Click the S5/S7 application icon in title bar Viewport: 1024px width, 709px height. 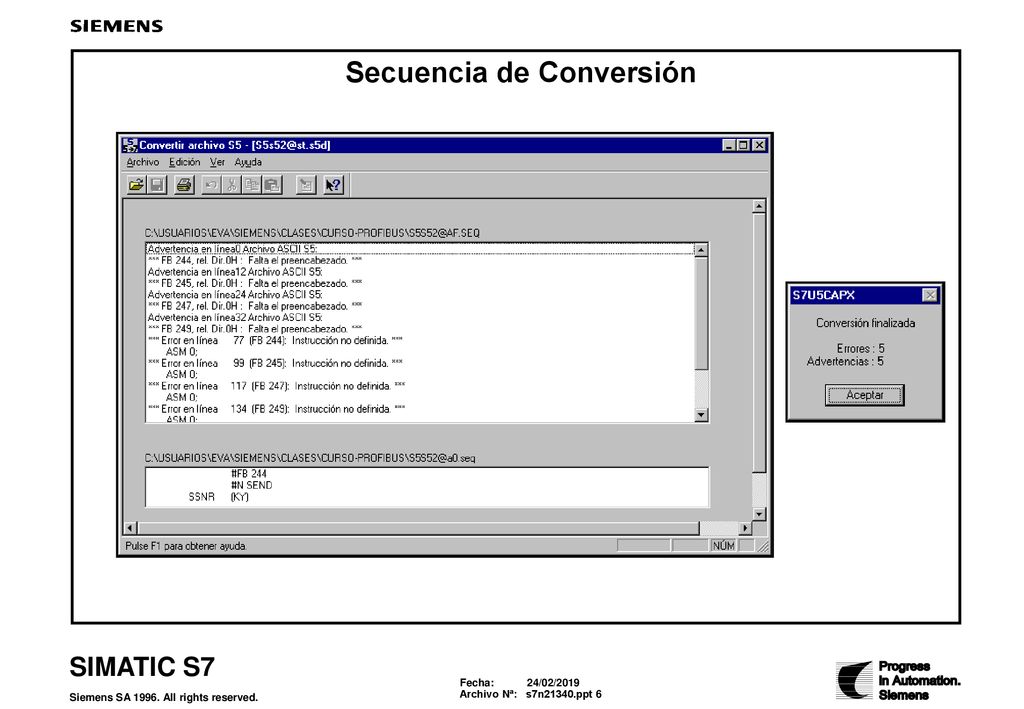tap(129, 145)
